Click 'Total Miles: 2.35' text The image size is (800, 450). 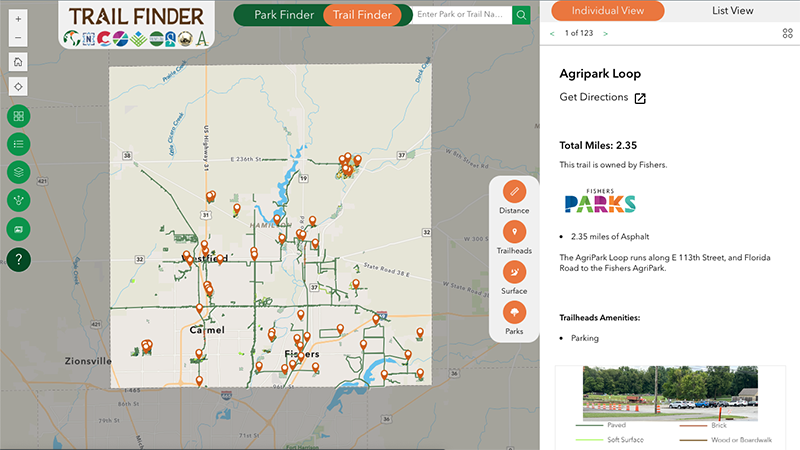click(x=598, y=145)
